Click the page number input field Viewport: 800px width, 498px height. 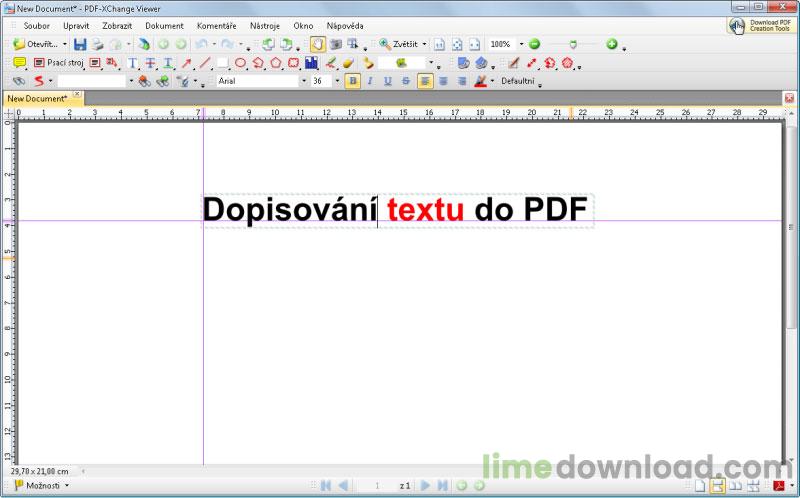tap(377, 486)
